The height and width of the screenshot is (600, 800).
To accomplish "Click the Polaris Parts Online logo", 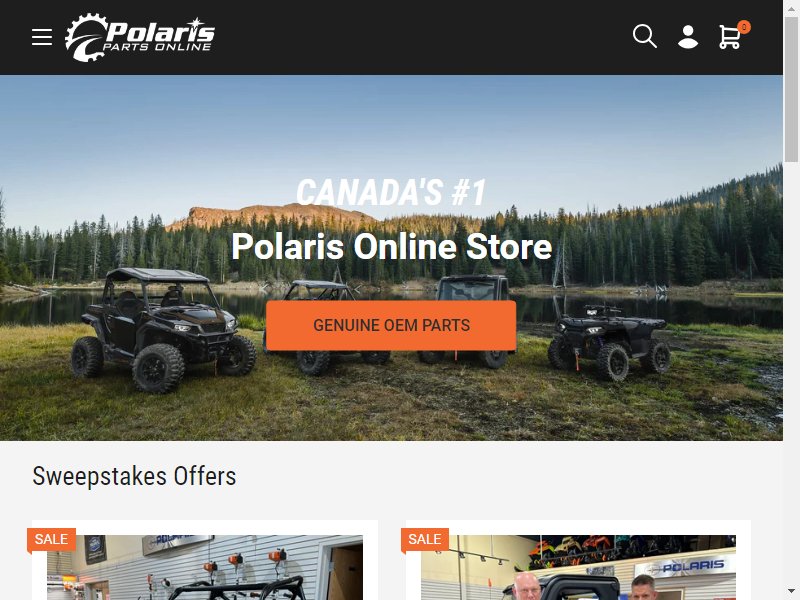I will tap(140, 37).
